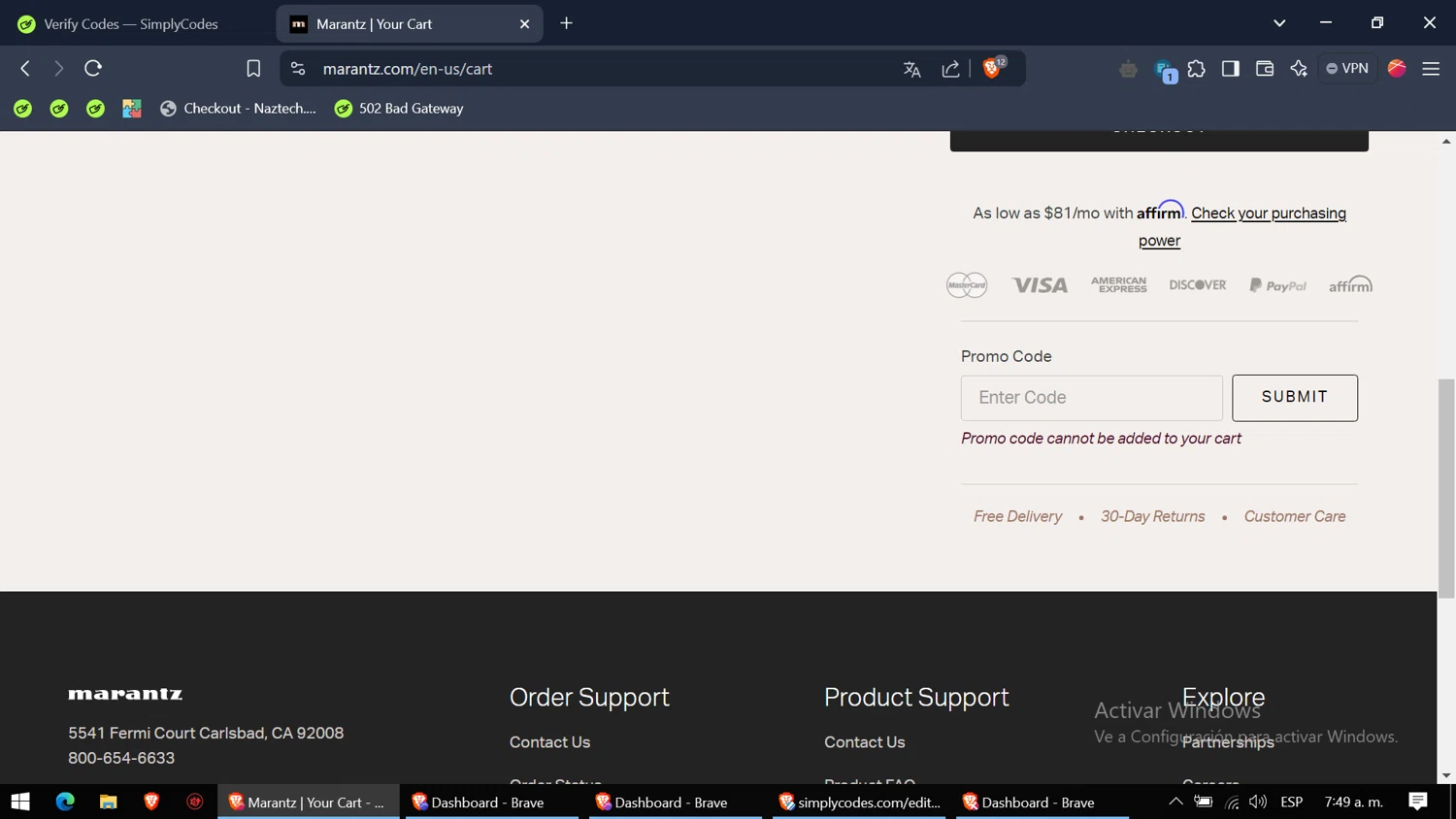Click Customer Care text
Screen dimensions: 1456x819
1295,517
